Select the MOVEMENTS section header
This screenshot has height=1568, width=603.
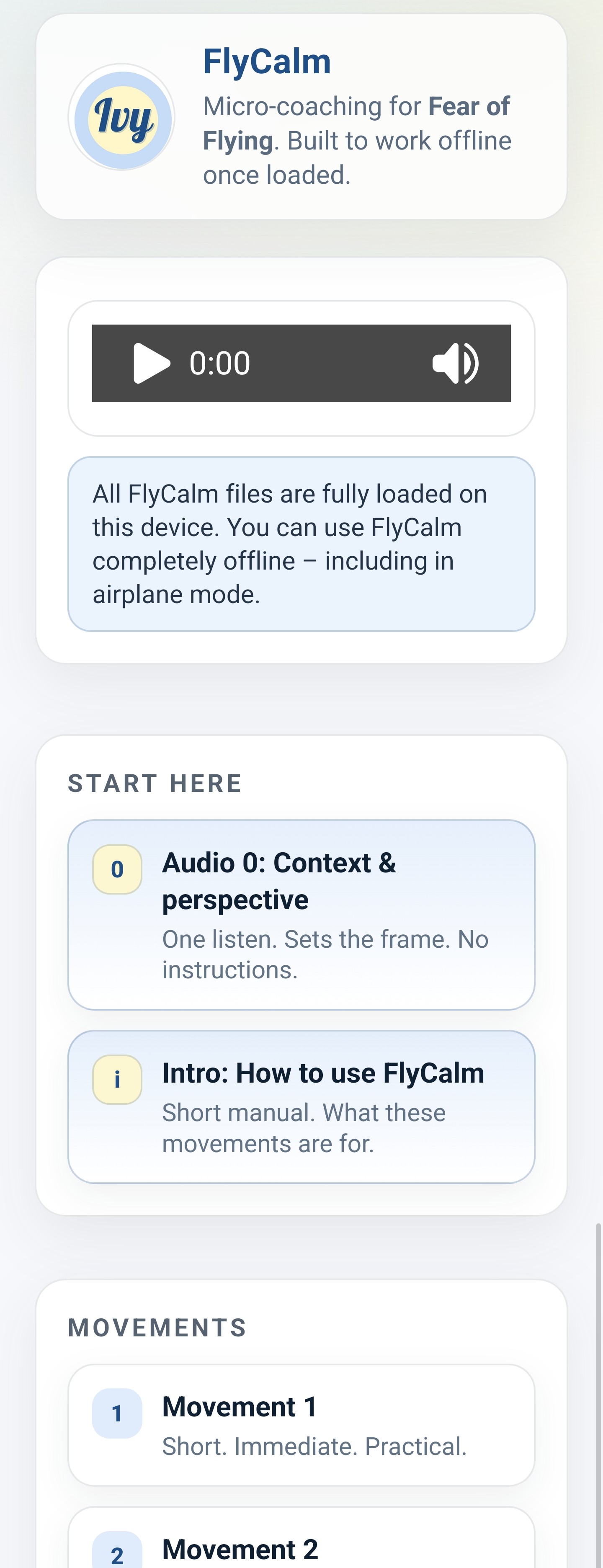156,1327
